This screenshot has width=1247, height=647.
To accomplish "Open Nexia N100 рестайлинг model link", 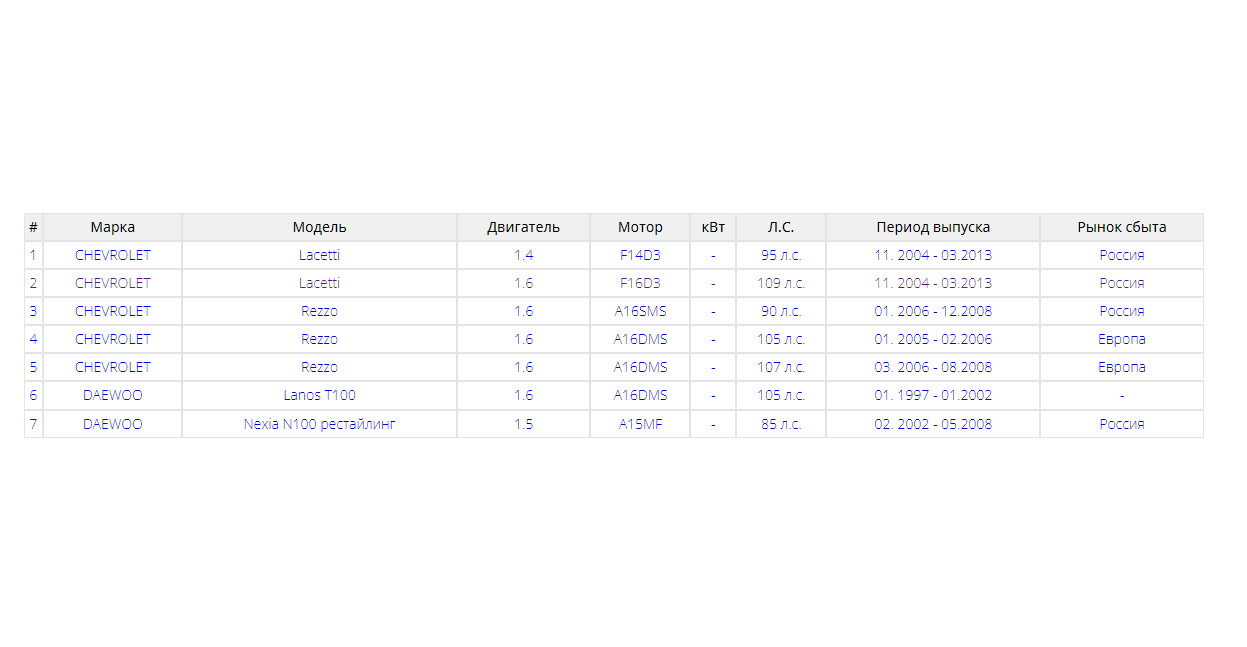I will 319,424.
